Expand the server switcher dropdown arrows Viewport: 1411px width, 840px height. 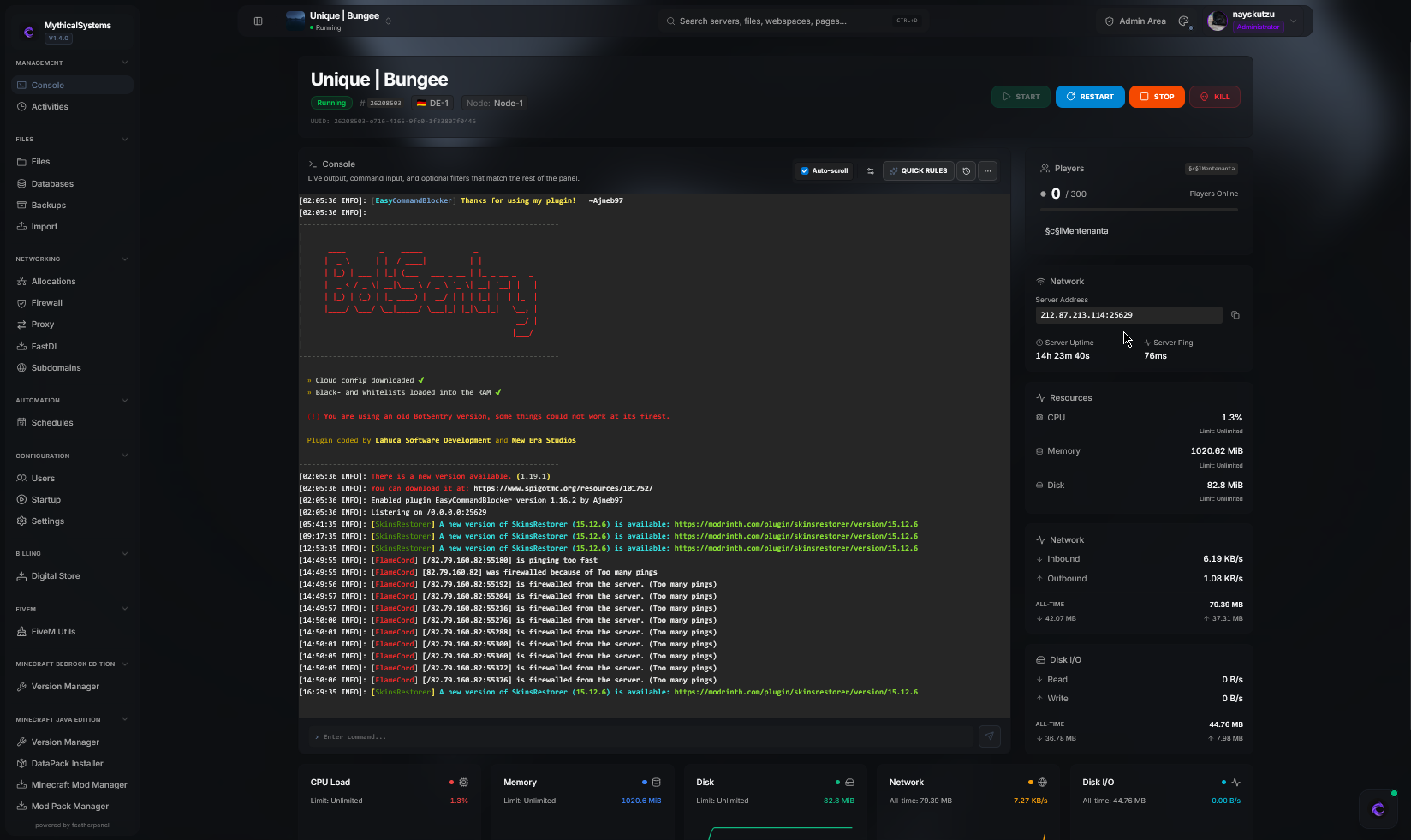coord(388,21)
